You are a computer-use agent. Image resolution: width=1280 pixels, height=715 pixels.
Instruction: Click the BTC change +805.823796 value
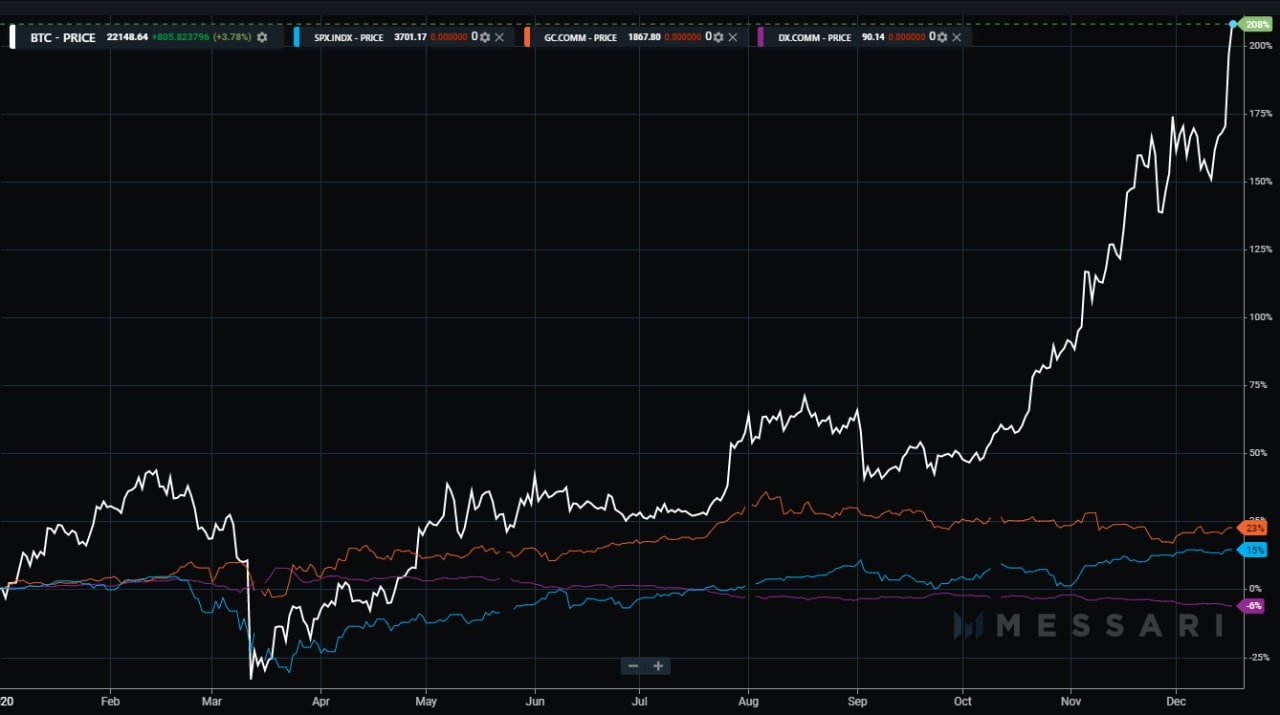pos(181,38)
